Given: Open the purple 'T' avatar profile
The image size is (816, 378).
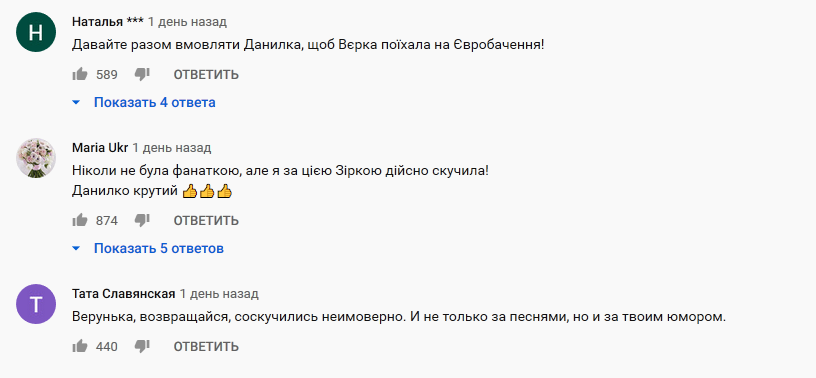Looking at the screenshot, I should point(36,304).
